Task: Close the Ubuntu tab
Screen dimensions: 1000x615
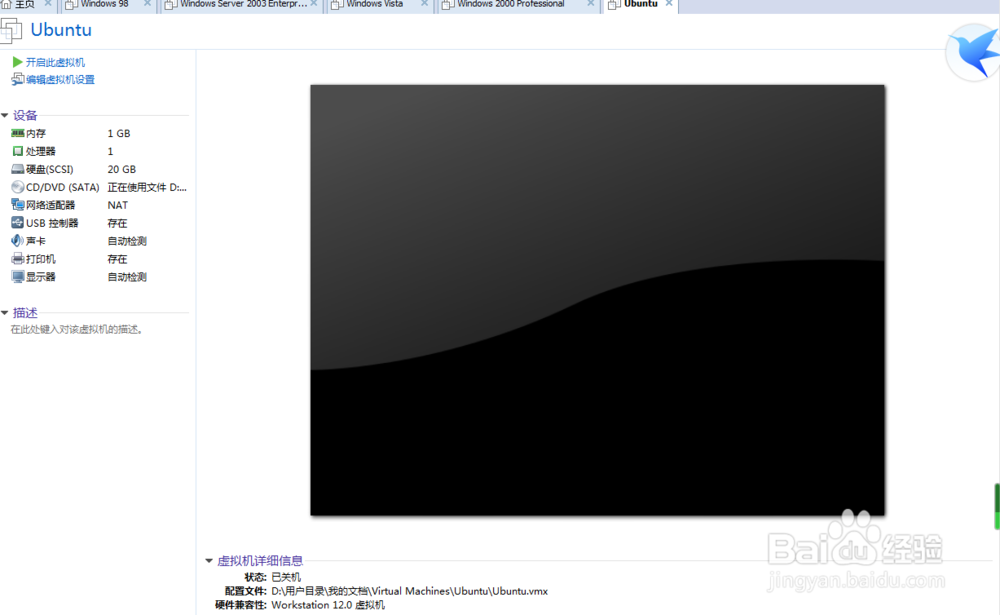Action: click(x=669, y=4)
